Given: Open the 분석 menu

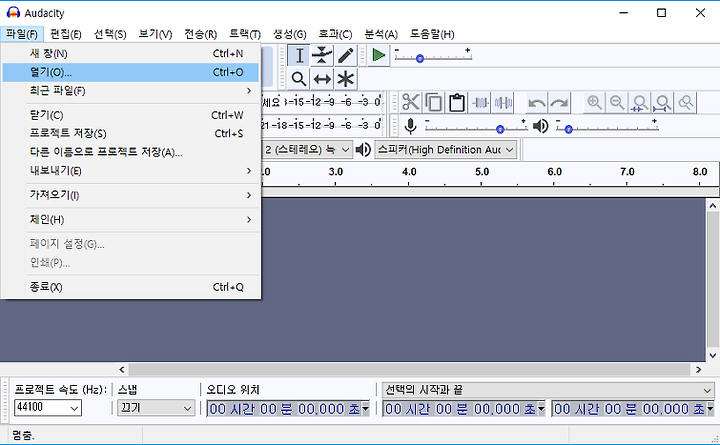Looking at the screenshot, I should 381,34.
